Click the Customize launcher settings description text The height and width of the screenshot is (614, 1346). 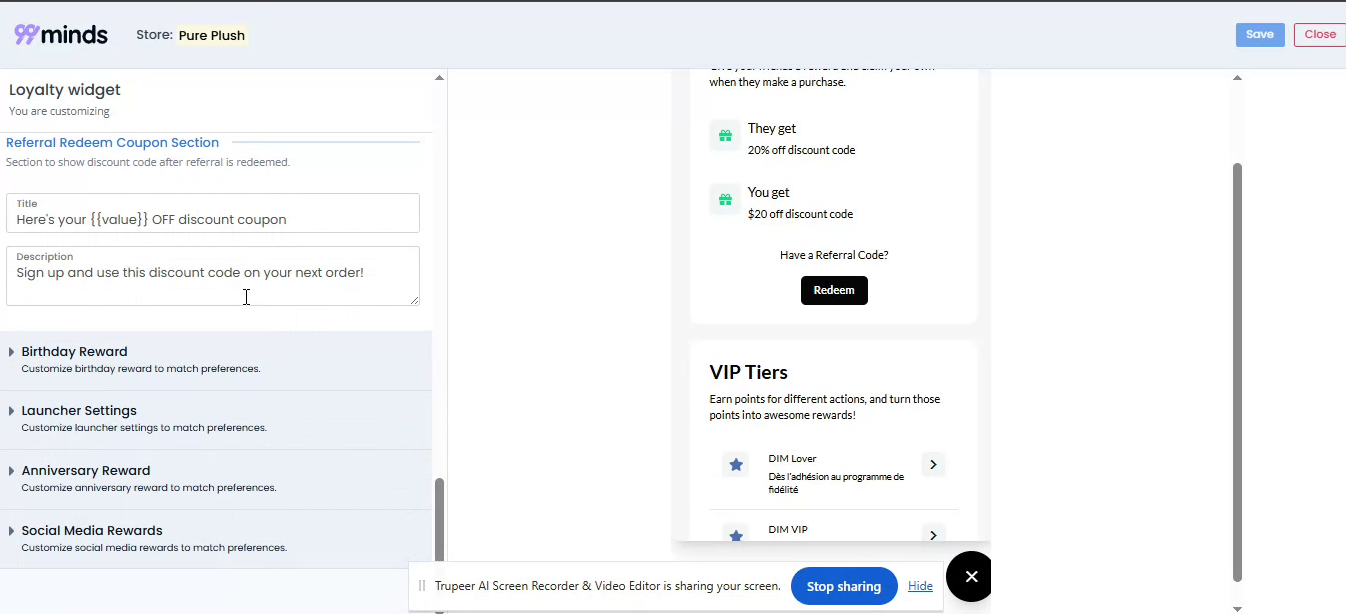(144, 428)
